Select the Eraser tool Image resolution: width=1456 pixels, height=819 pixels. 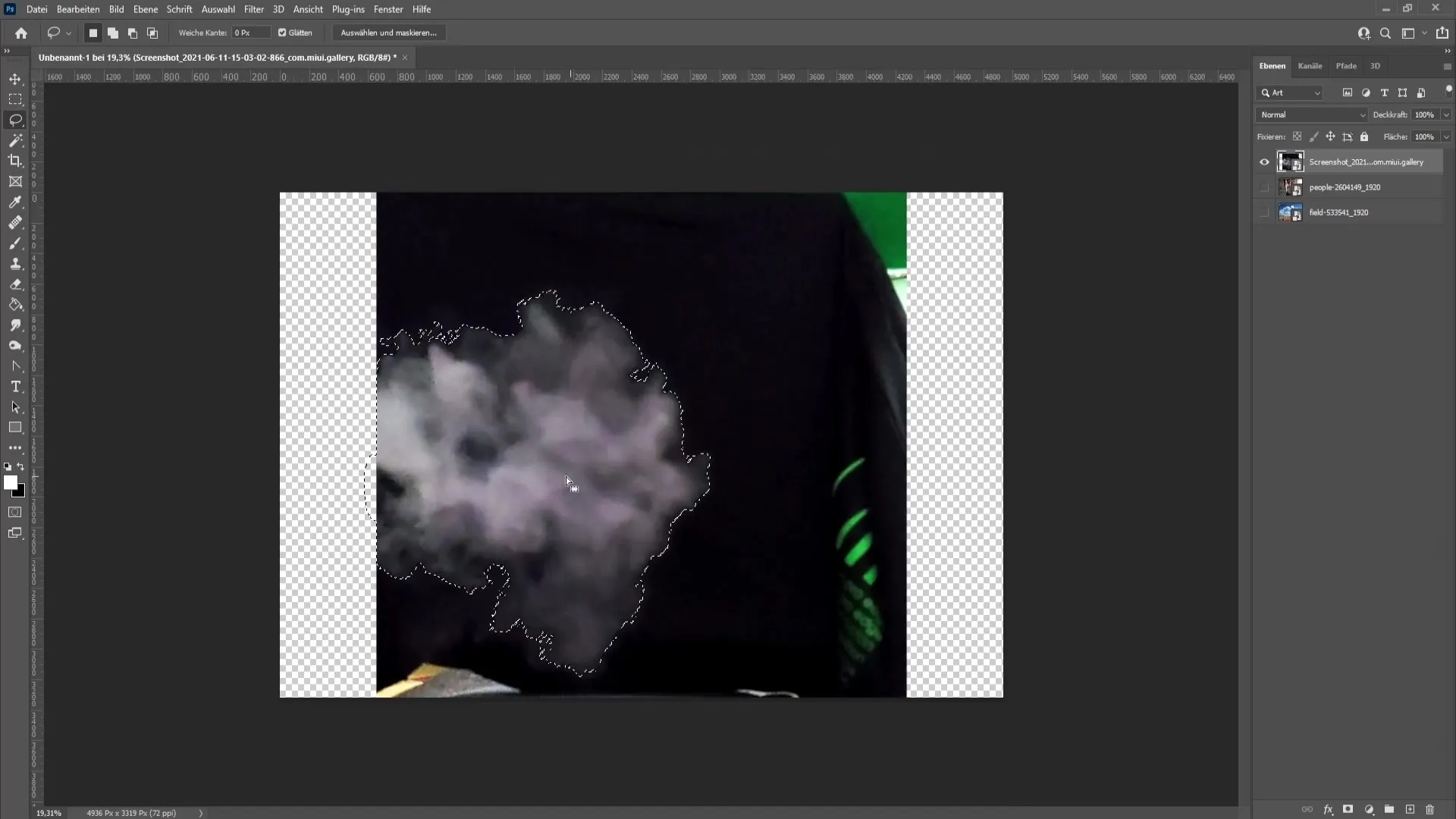tap(15, 284)
